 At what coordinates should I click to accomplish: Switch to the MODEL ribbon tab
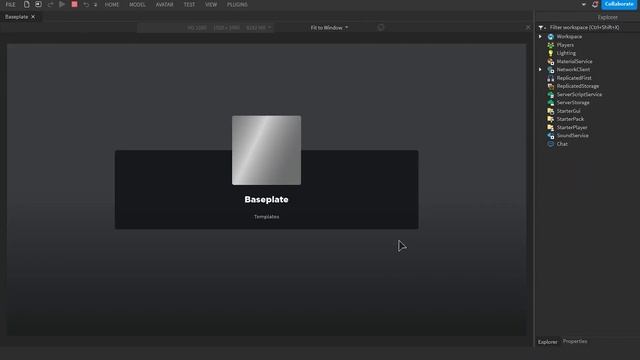tap(137, 4)
